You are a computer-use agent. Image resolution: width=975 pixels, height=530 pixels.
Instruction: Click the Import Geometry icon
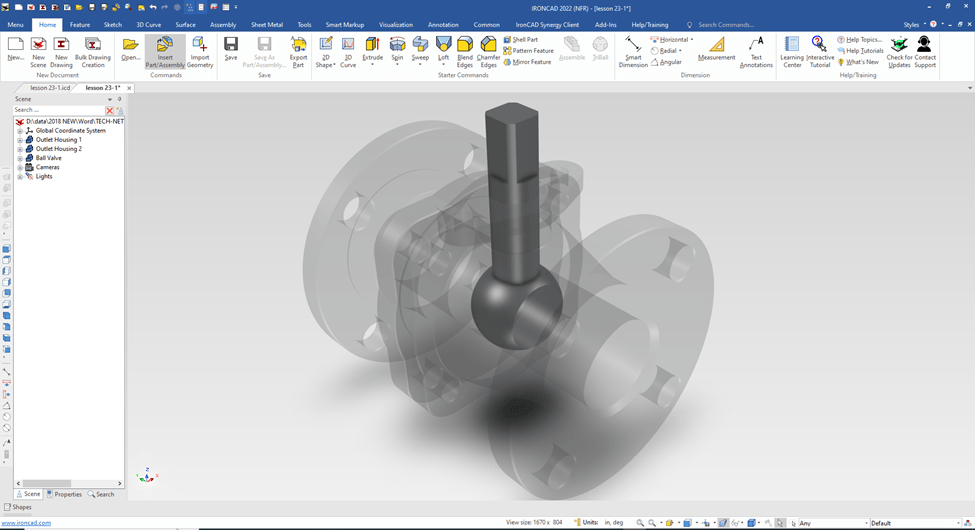pos(200,47)
